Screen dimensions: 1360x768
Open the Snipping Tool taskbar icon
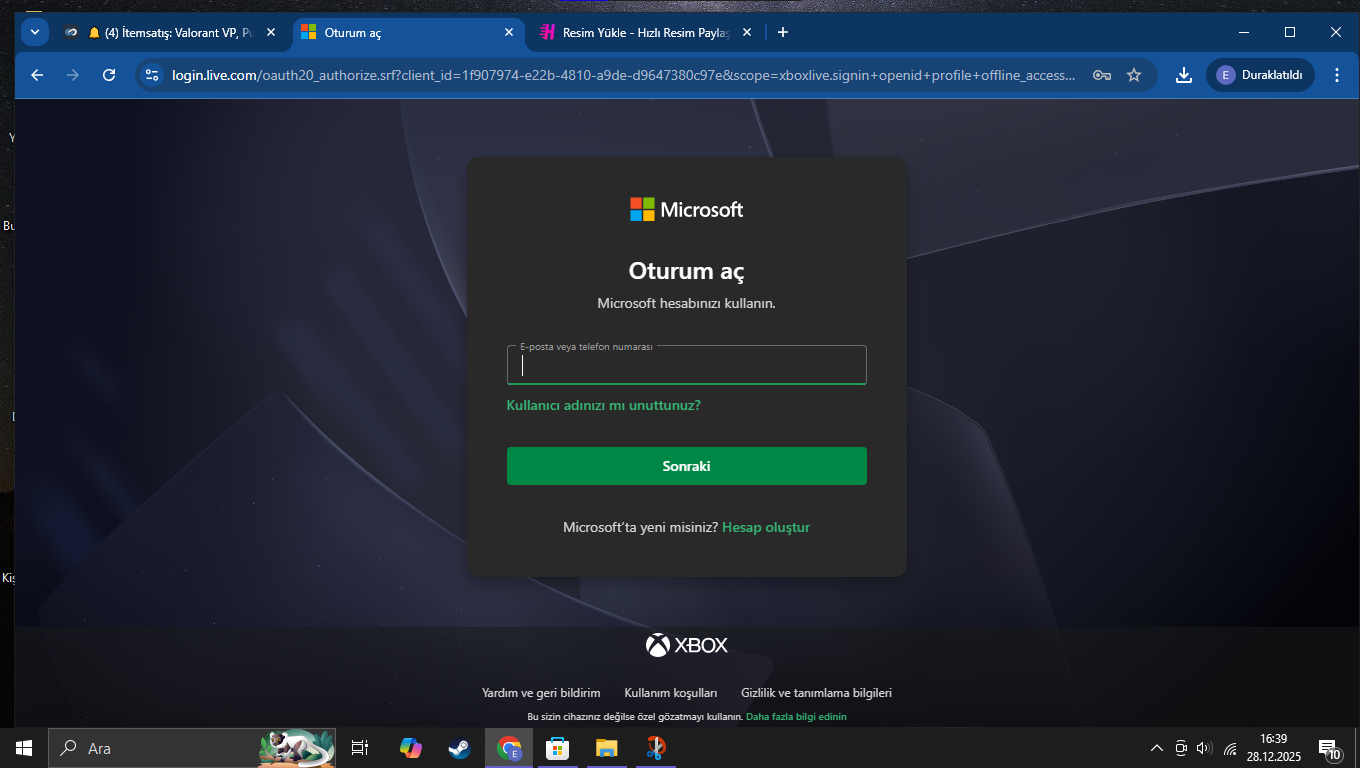[655, 748]
